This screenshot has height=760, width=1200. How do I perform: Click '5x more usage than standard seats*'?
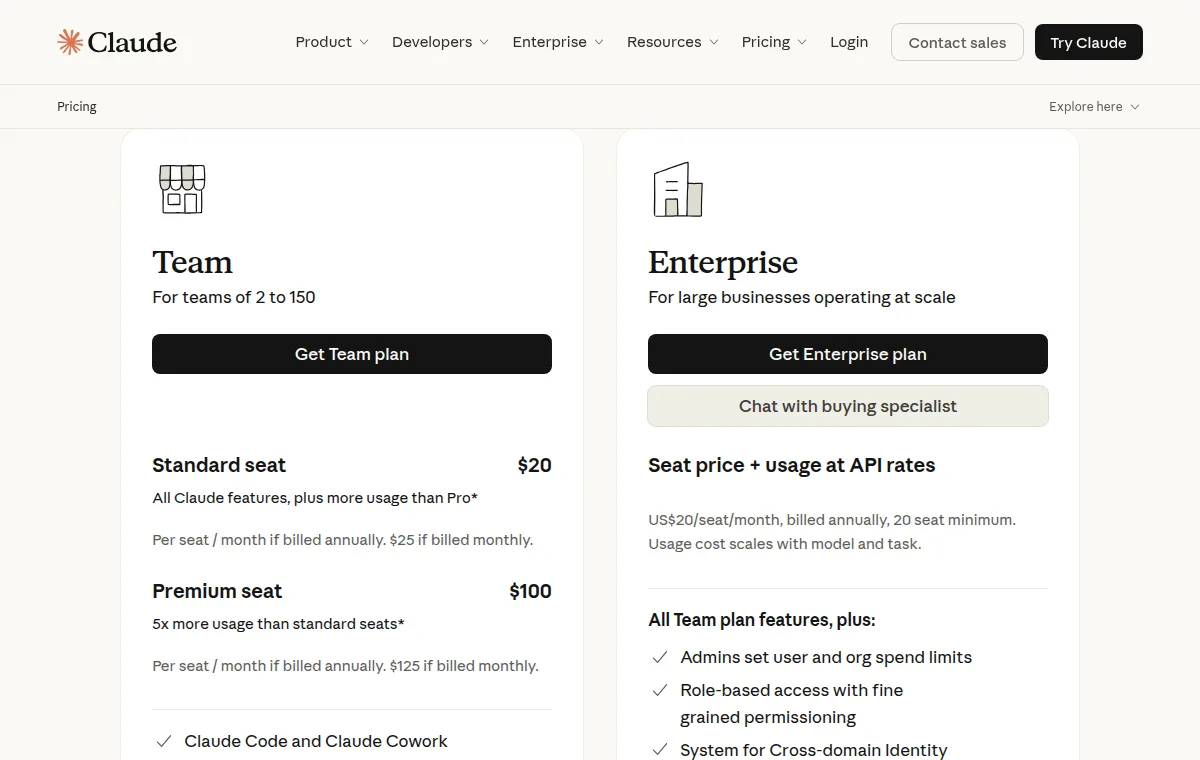pyautogui.click(x=279, y=624)
